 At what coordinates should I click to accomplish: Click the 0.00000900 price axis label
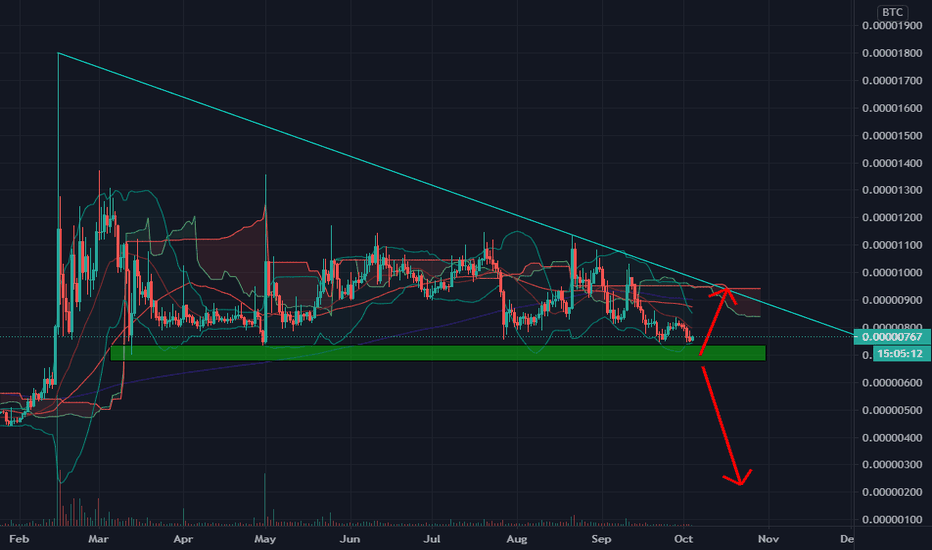pyautogui.click(x=892, y=300)
